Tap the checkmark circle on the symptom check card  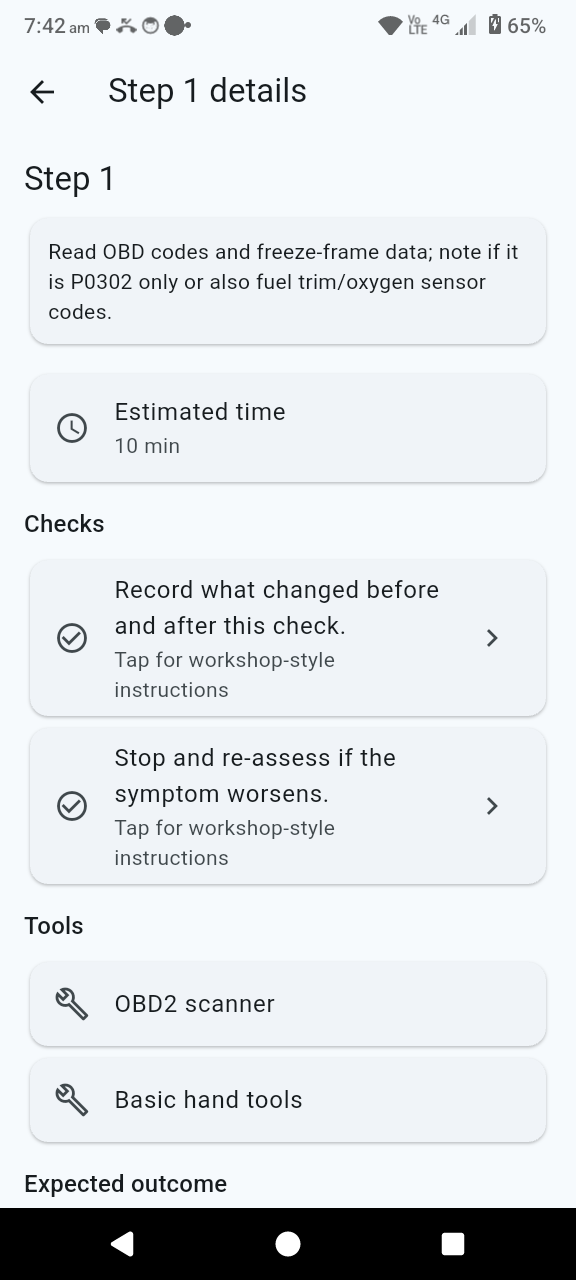pyautogui.click(x=71, y=806)
